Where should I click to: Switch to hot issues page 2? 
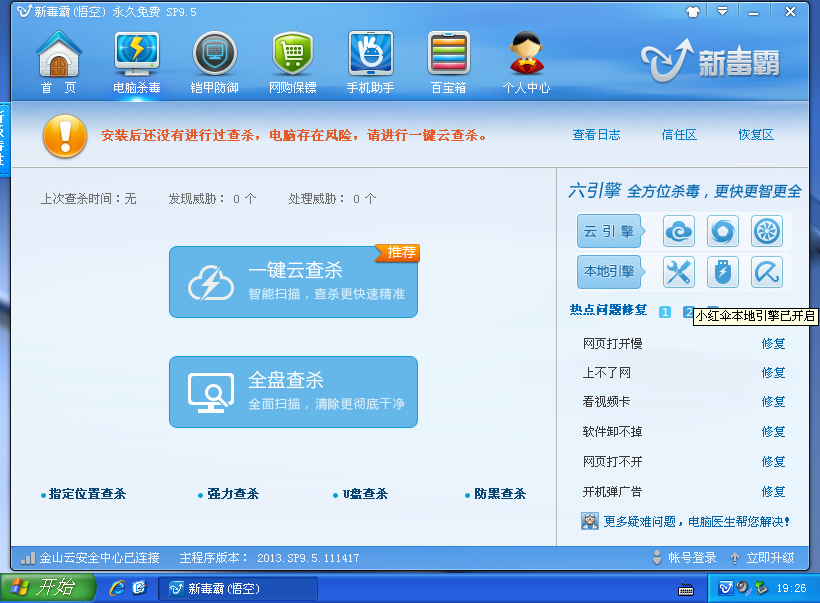688,312
